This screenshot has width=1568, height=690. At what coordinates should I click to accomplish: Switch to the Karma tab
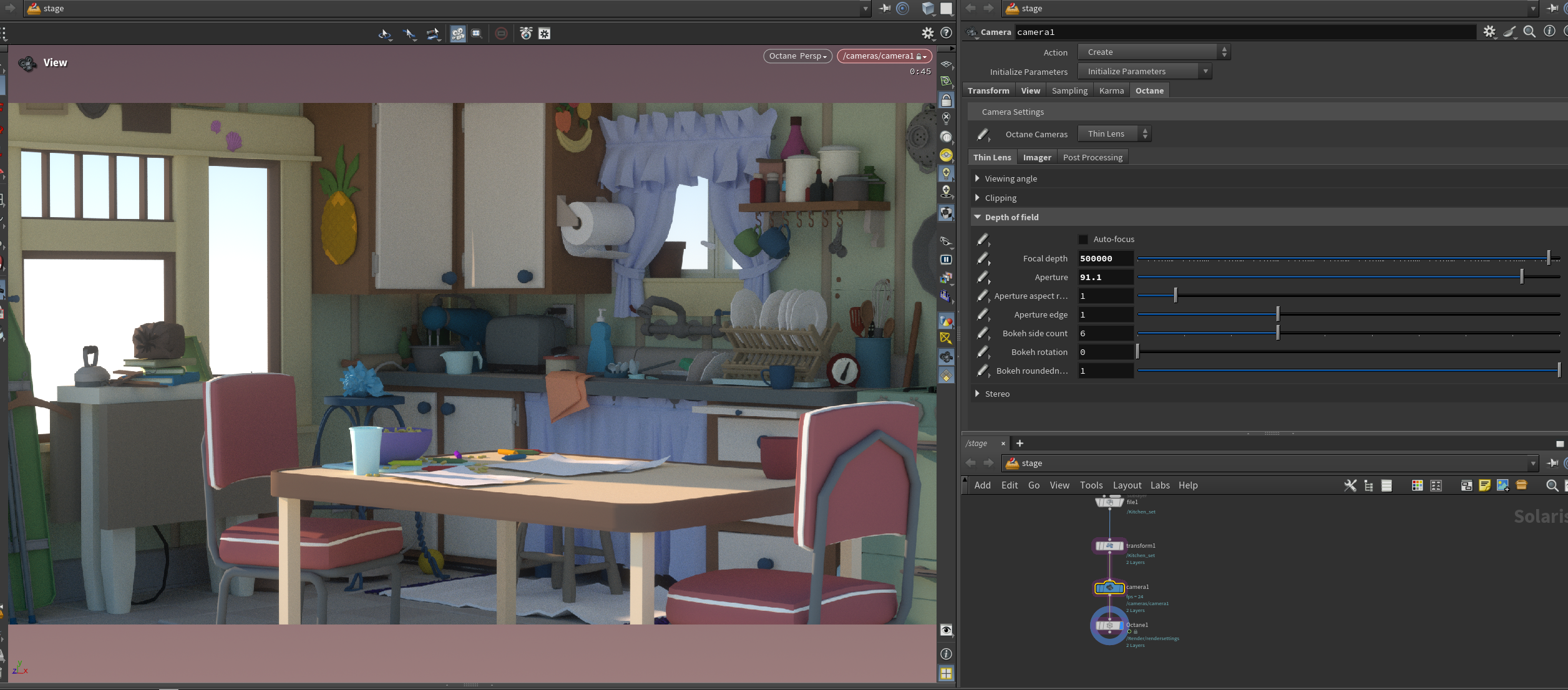click(1111, 90)
